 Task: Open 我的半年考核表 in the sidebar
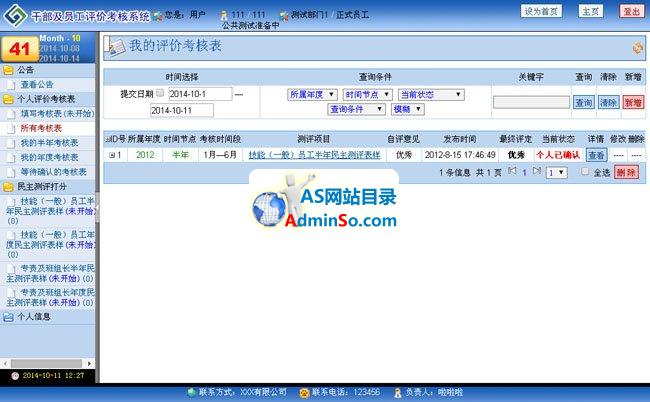click(49, 143)
